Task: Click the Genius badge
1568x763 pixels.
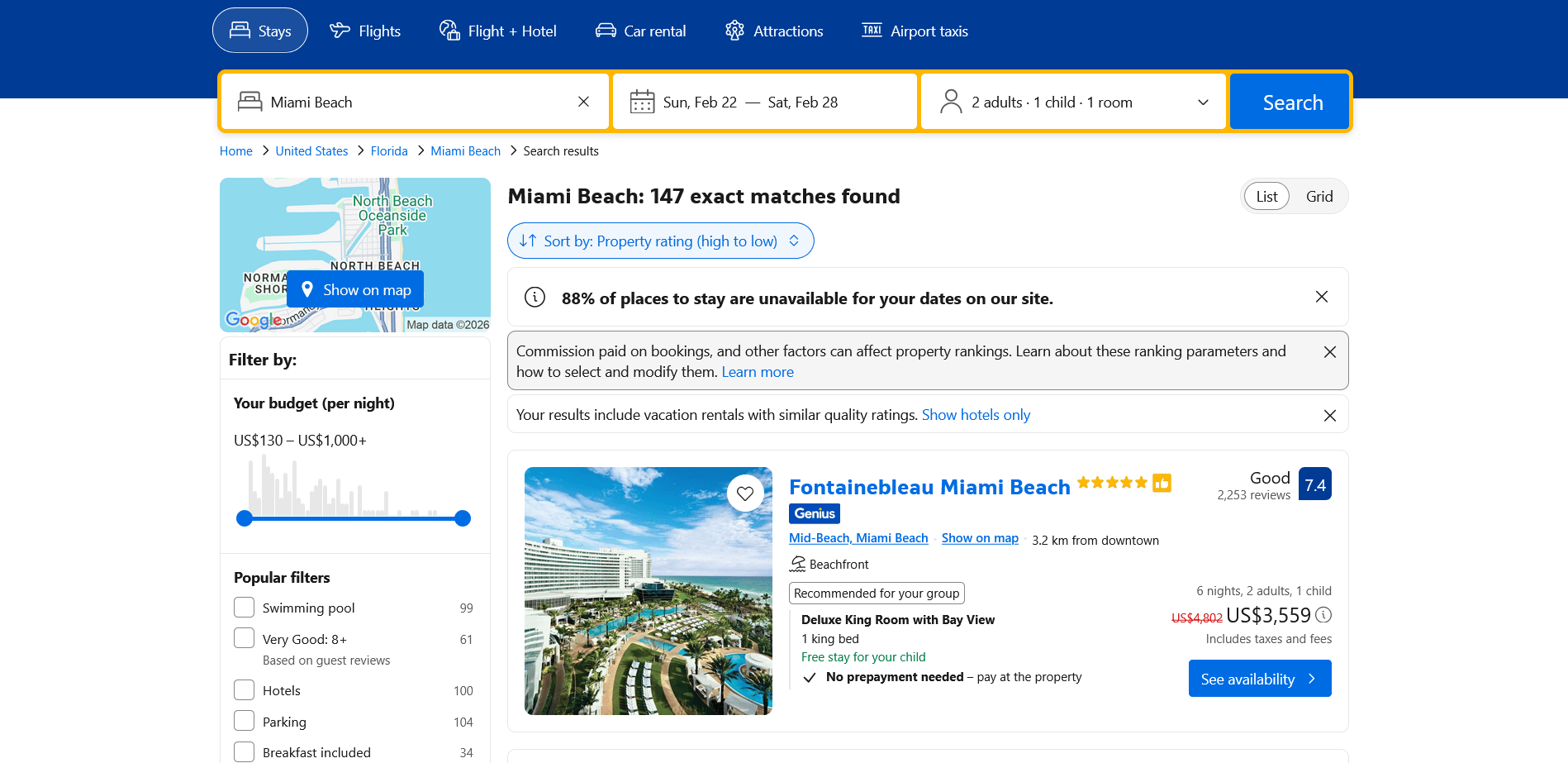Action: [x=815, y=513]
